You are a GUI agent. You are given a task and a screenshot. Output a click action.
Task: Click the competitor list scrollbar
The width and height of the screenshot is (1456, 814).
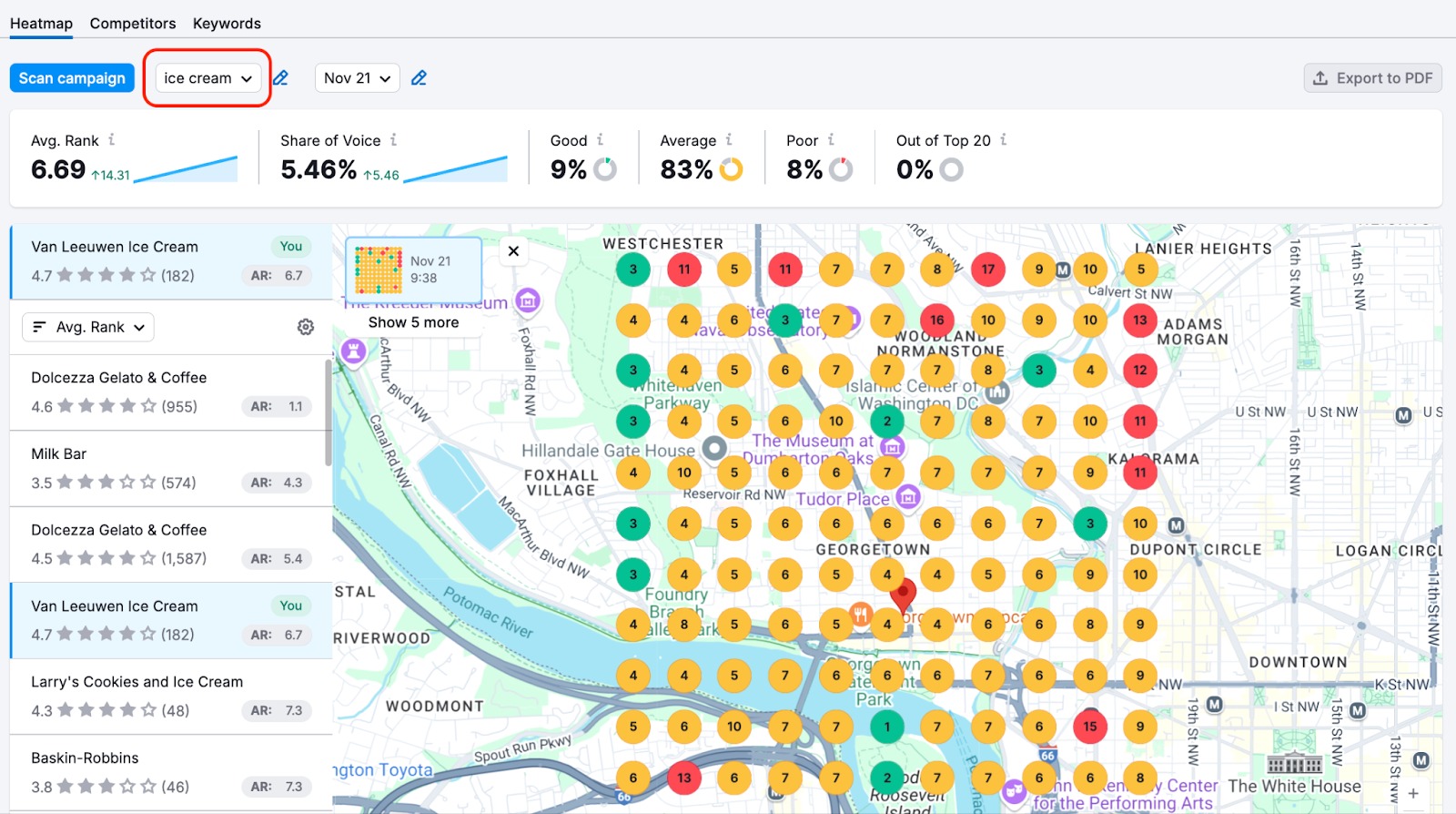tap(329, 412)
